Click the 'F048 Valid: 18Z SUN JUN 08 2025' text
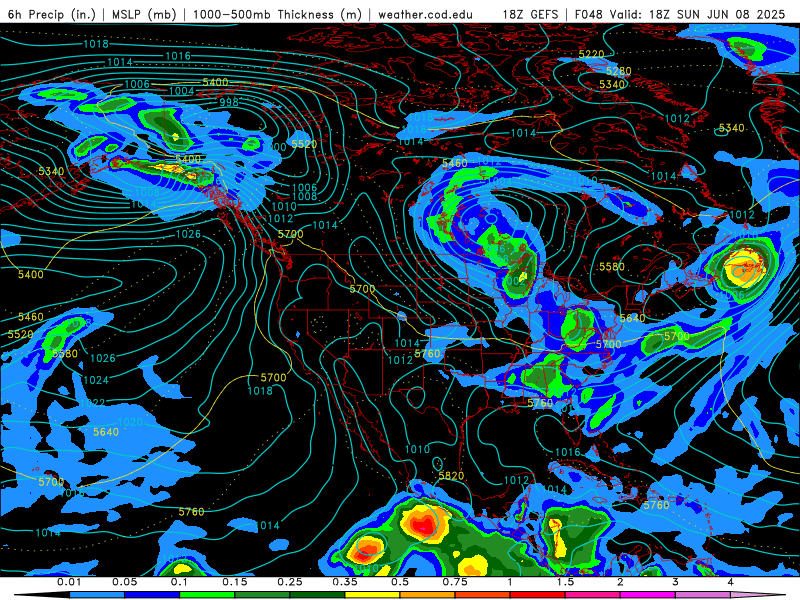The height and width of the screenshot is (600, 800). 680,14
